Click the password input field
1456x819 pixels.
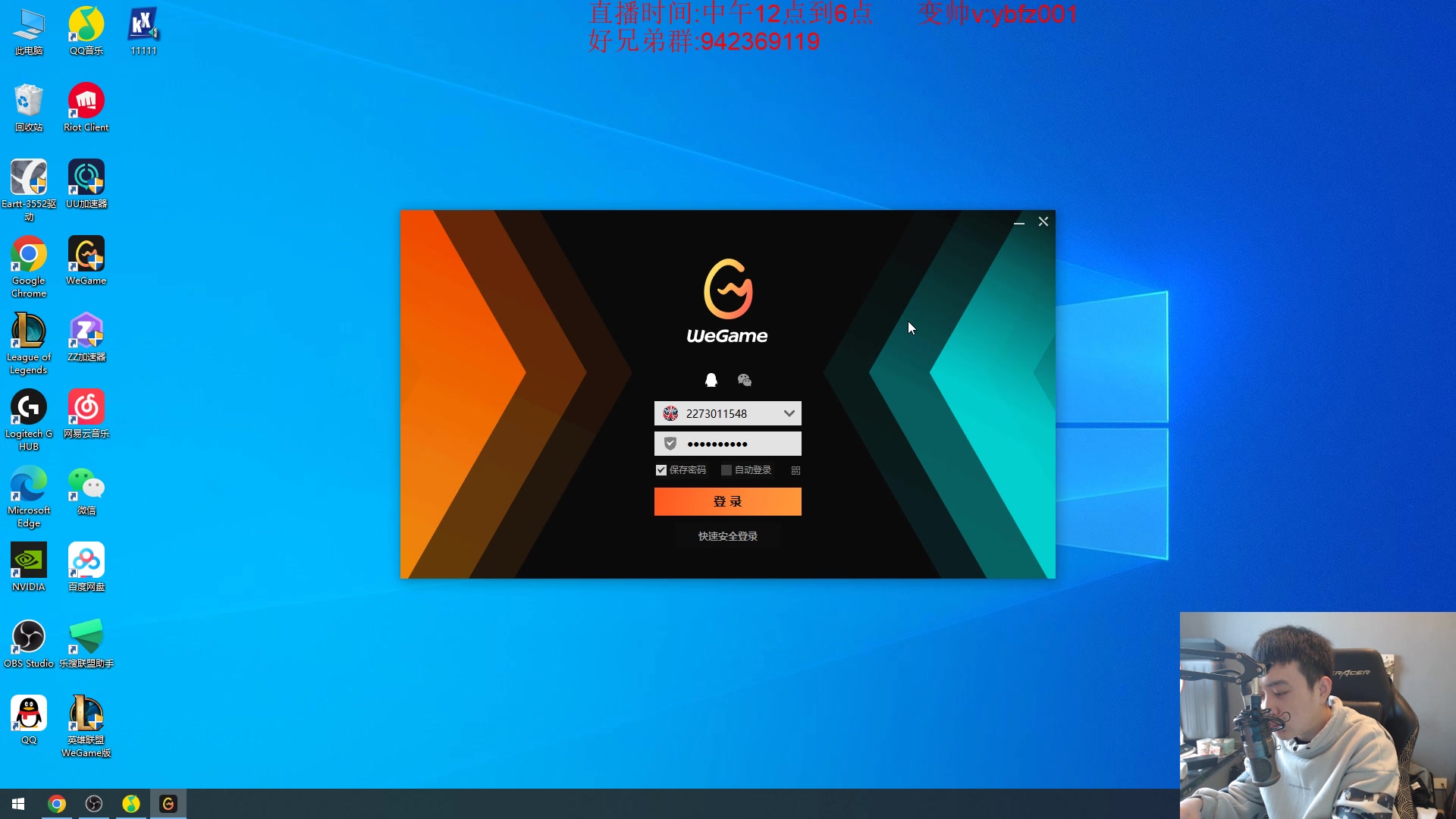click(728, 443)
